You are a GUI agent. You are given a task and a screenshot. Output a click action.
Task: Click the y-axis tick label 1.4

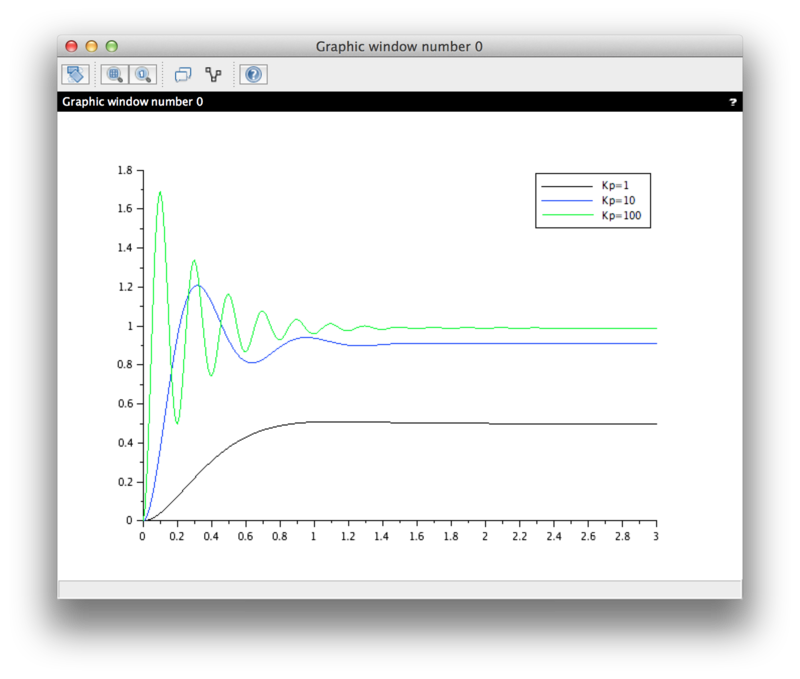click(125, 248)
